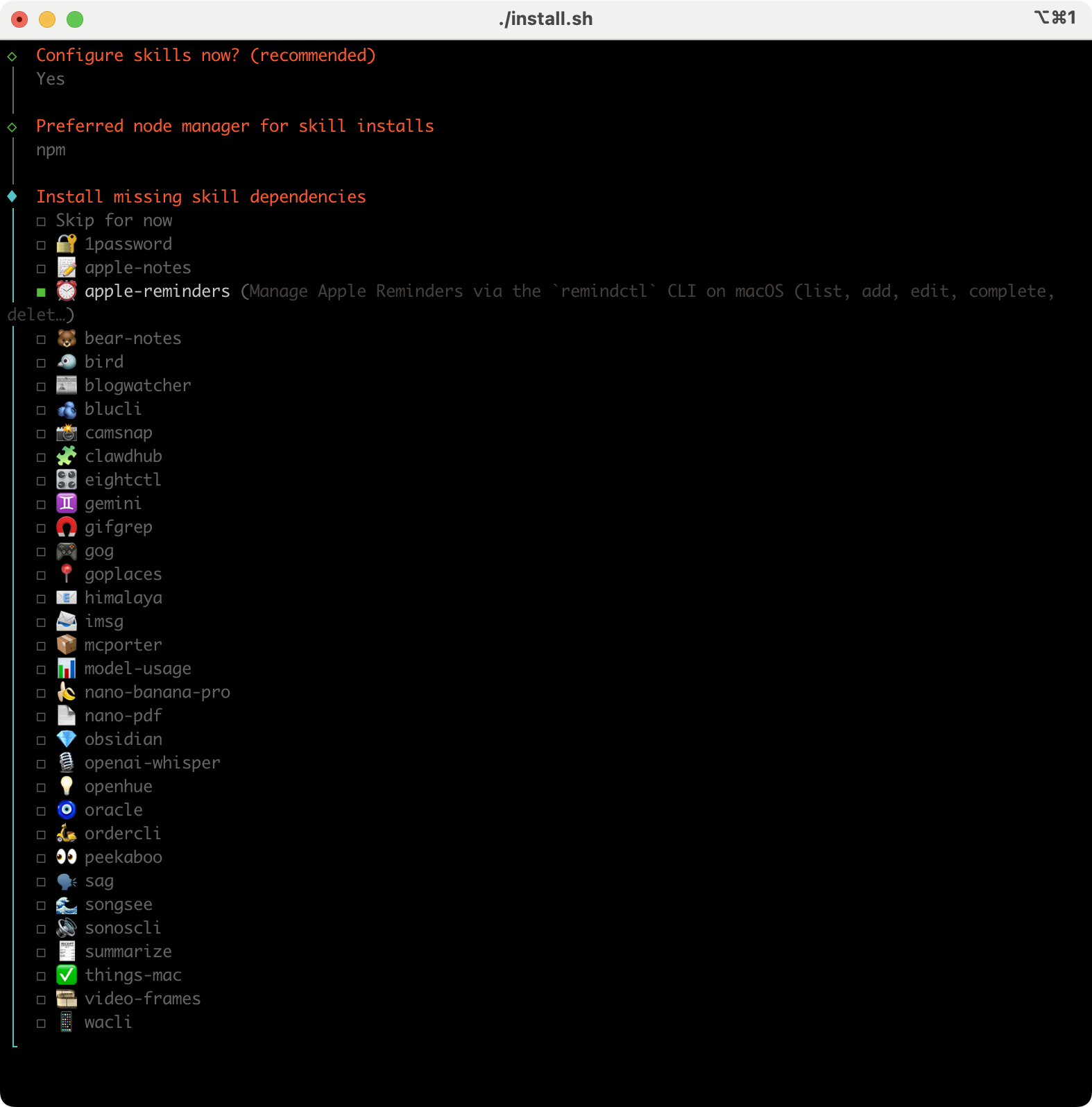This screenshot has height=1107, width=1092.
Task: Enable the gemini skill checkbox
Action: pyautogui.click(x=41, y=505)
